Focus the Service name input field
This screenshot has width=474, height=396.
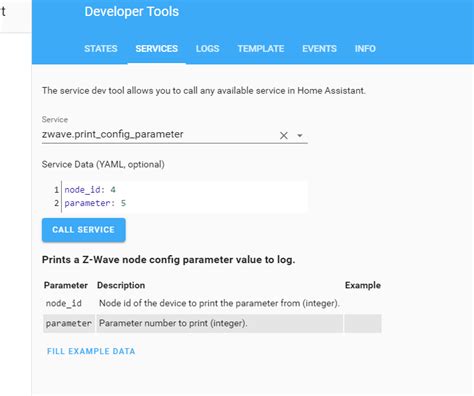pos(158,135)
